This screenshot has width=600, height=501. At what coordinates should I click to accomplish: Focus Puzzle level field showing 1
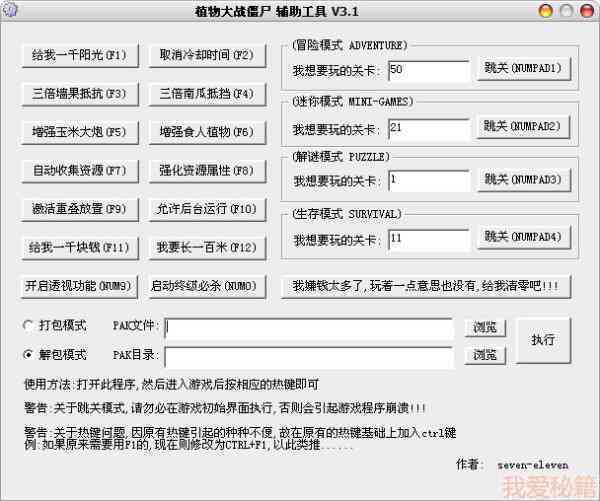click(429, 181)
